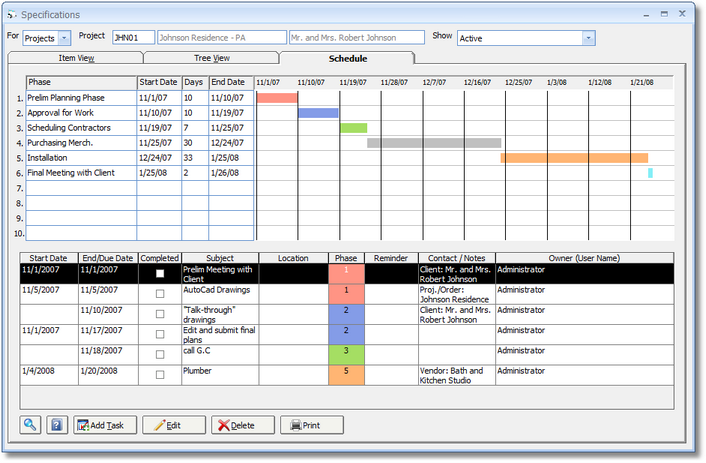This screenshot has height=463, width=706.
Task: Select the cyan Final Meeting Gantt bar
Action: [x=650, y=172]
